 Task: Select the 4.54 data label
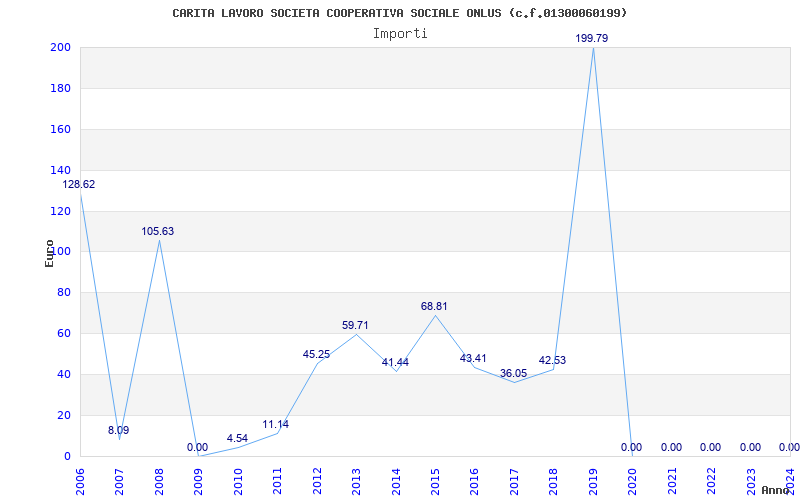(237, 438)
